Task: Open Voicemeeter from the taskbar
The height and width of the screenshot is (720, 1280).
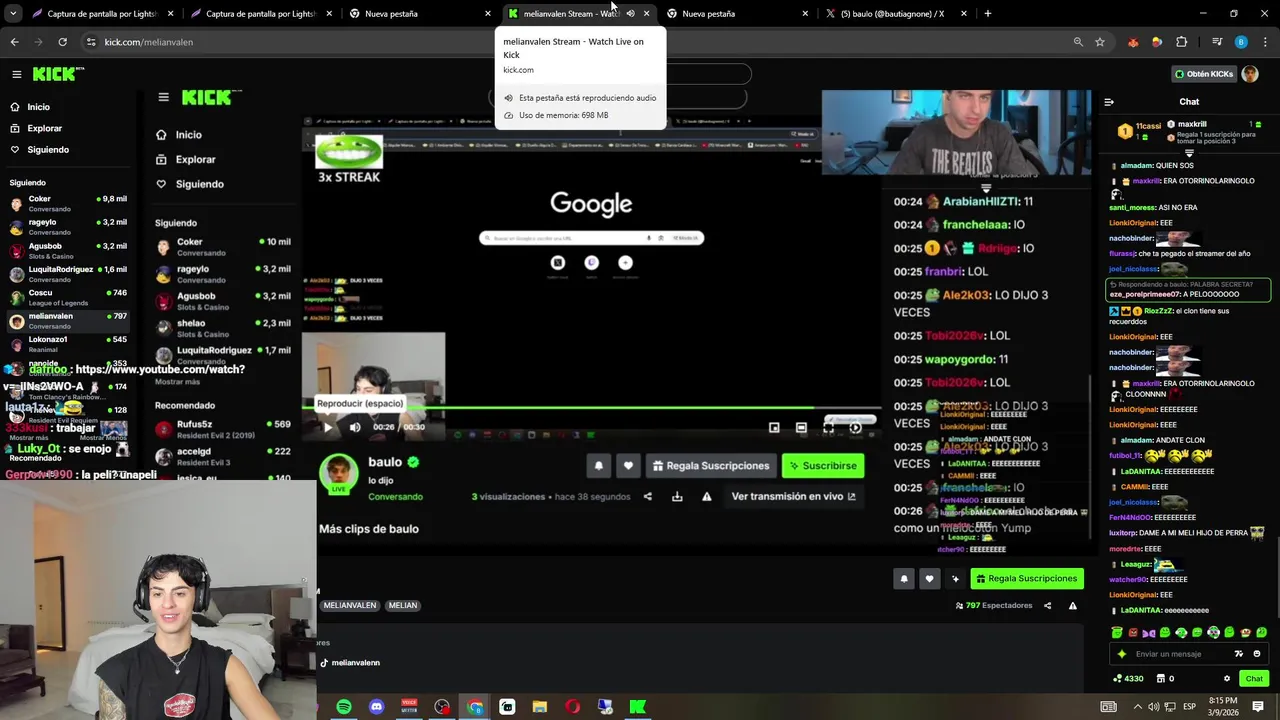Action: [409, 707]
